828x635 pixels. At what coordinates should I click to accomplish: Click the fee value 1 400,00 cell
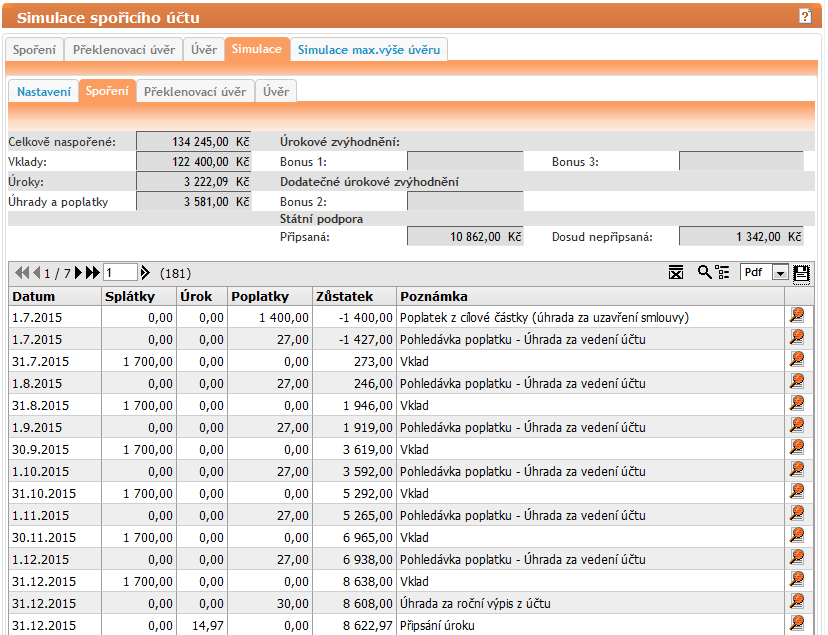click(x=270, y=317)
